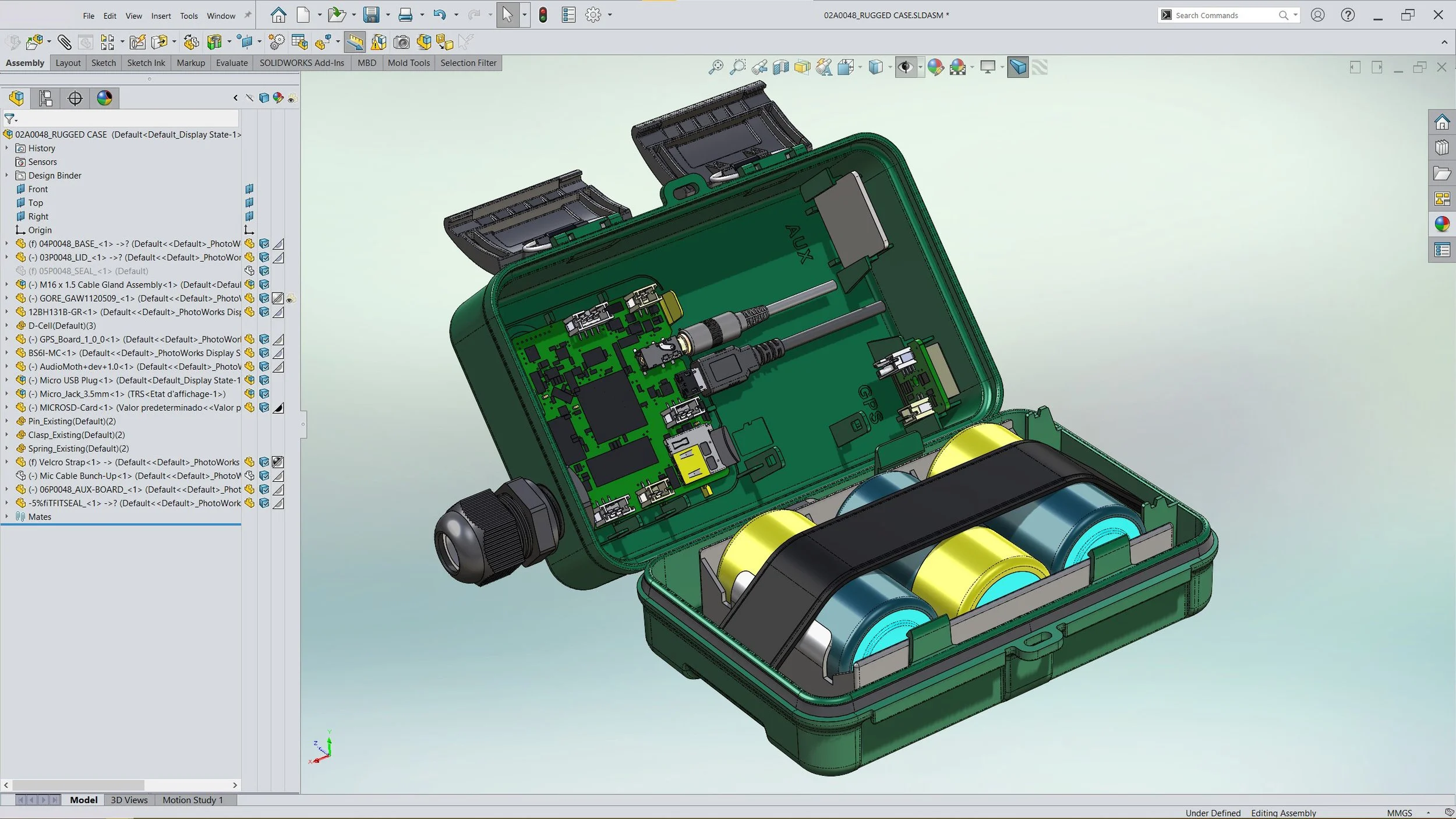
Task: Switch to Motion Study 1 tab
Action: 192,800
